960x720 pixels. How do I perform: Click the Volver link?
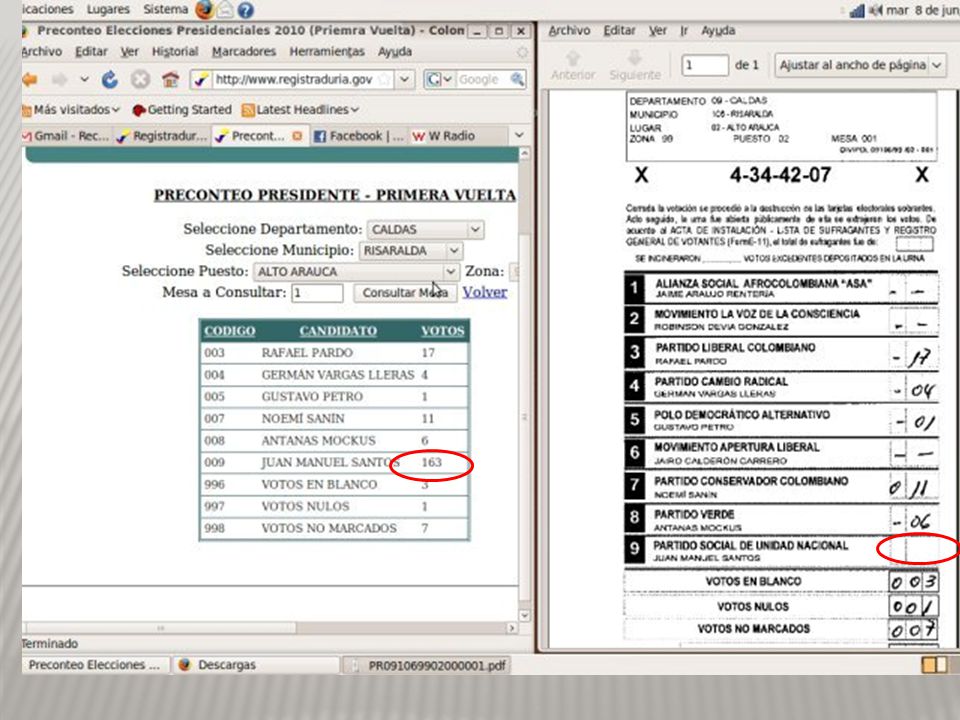(x=485, y=292)
